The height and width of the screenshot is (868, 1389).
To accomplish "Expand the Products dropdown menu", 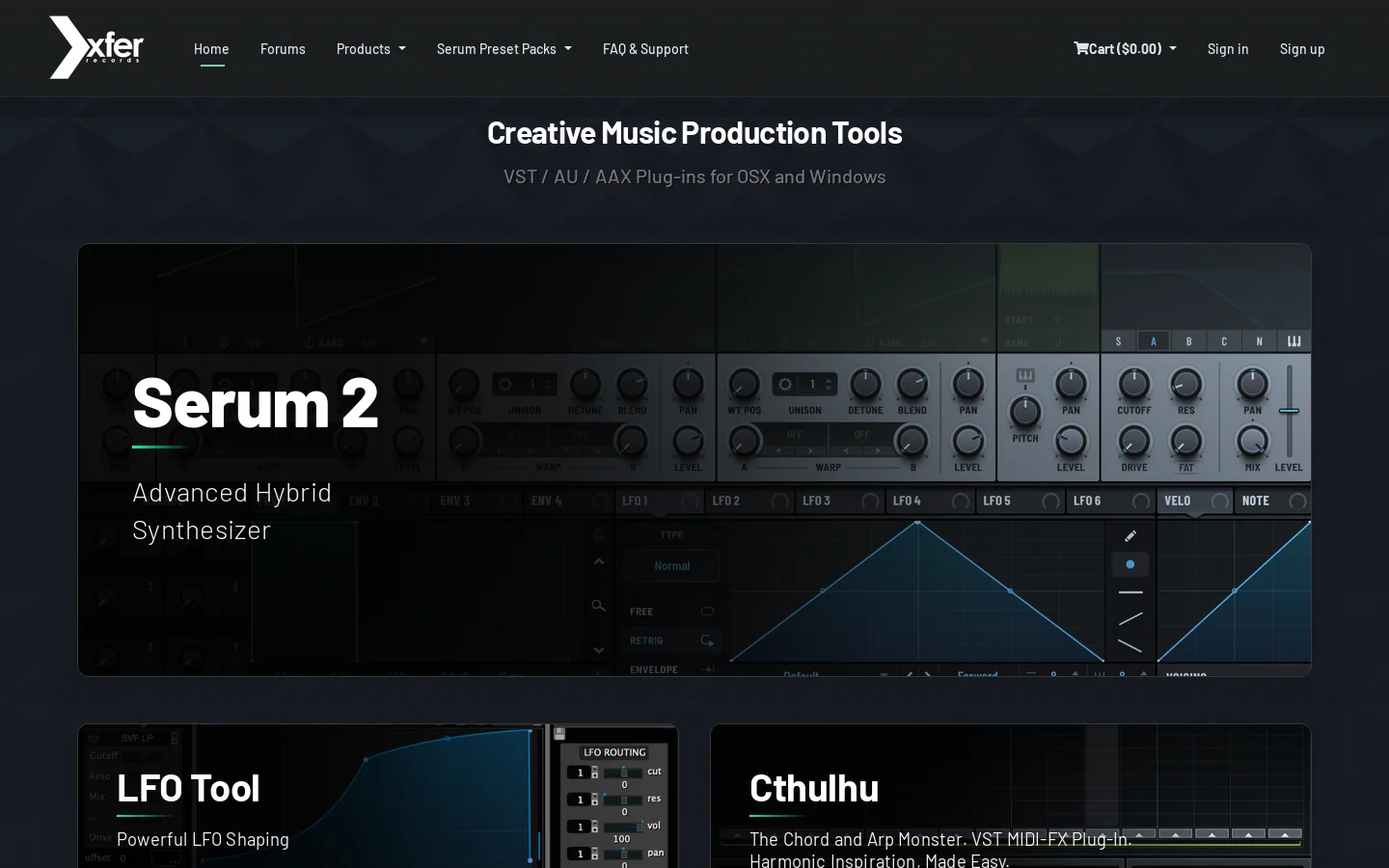I will click(371, 48).
